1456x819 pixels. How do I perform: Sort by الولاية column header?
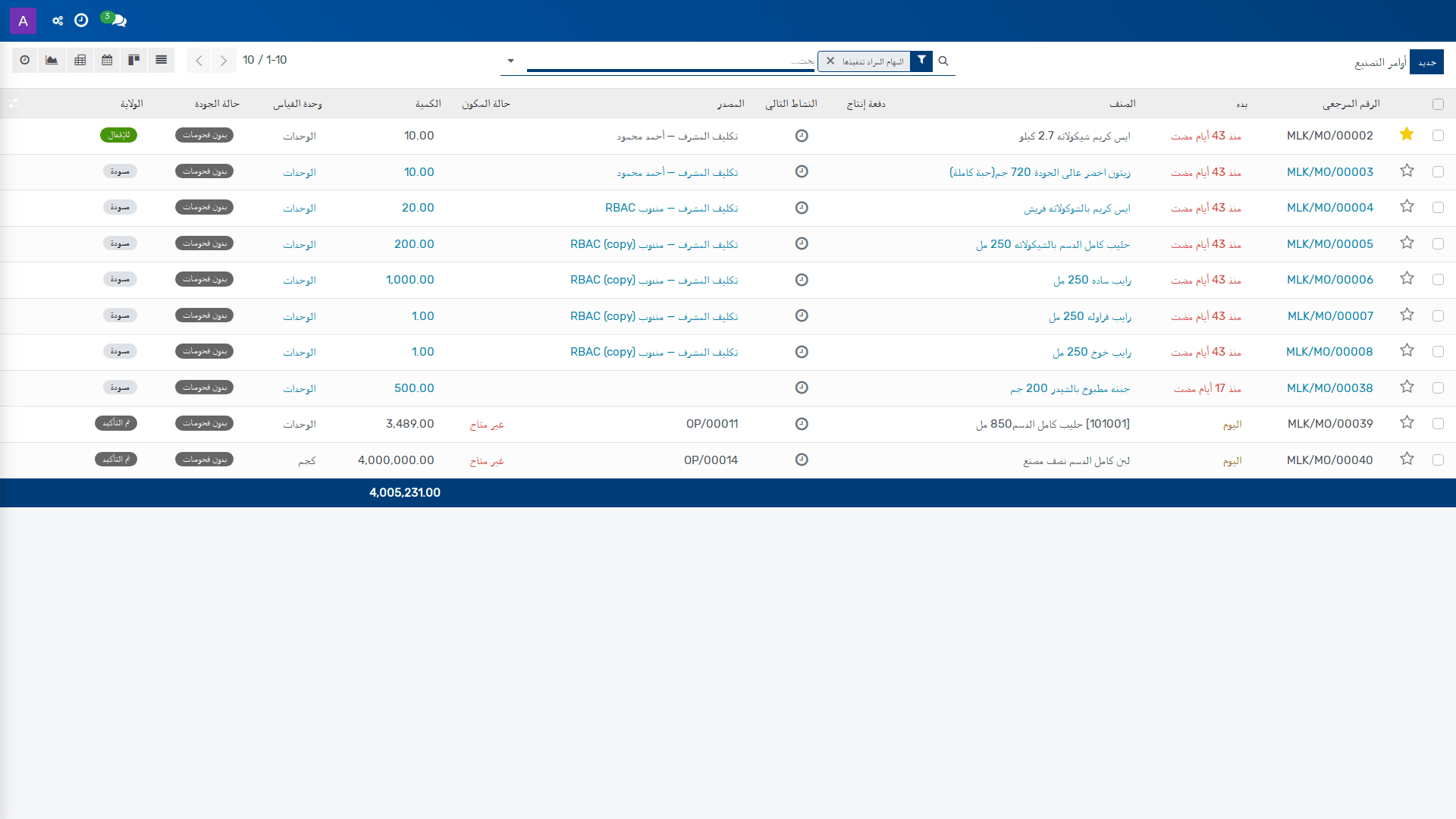(131, 104)
